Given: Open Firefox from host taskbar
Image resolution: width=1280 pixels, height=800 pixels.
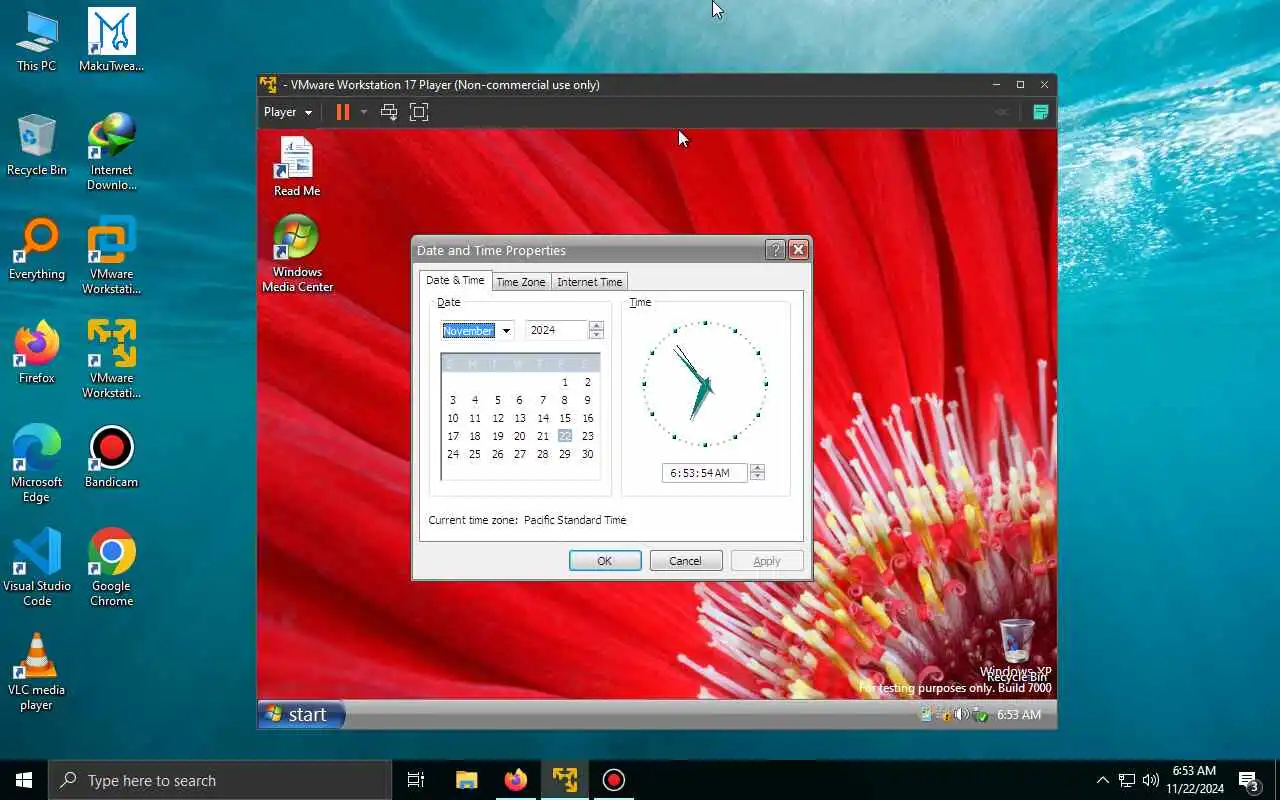Looking at the screenshot, I should coord(516,780).
